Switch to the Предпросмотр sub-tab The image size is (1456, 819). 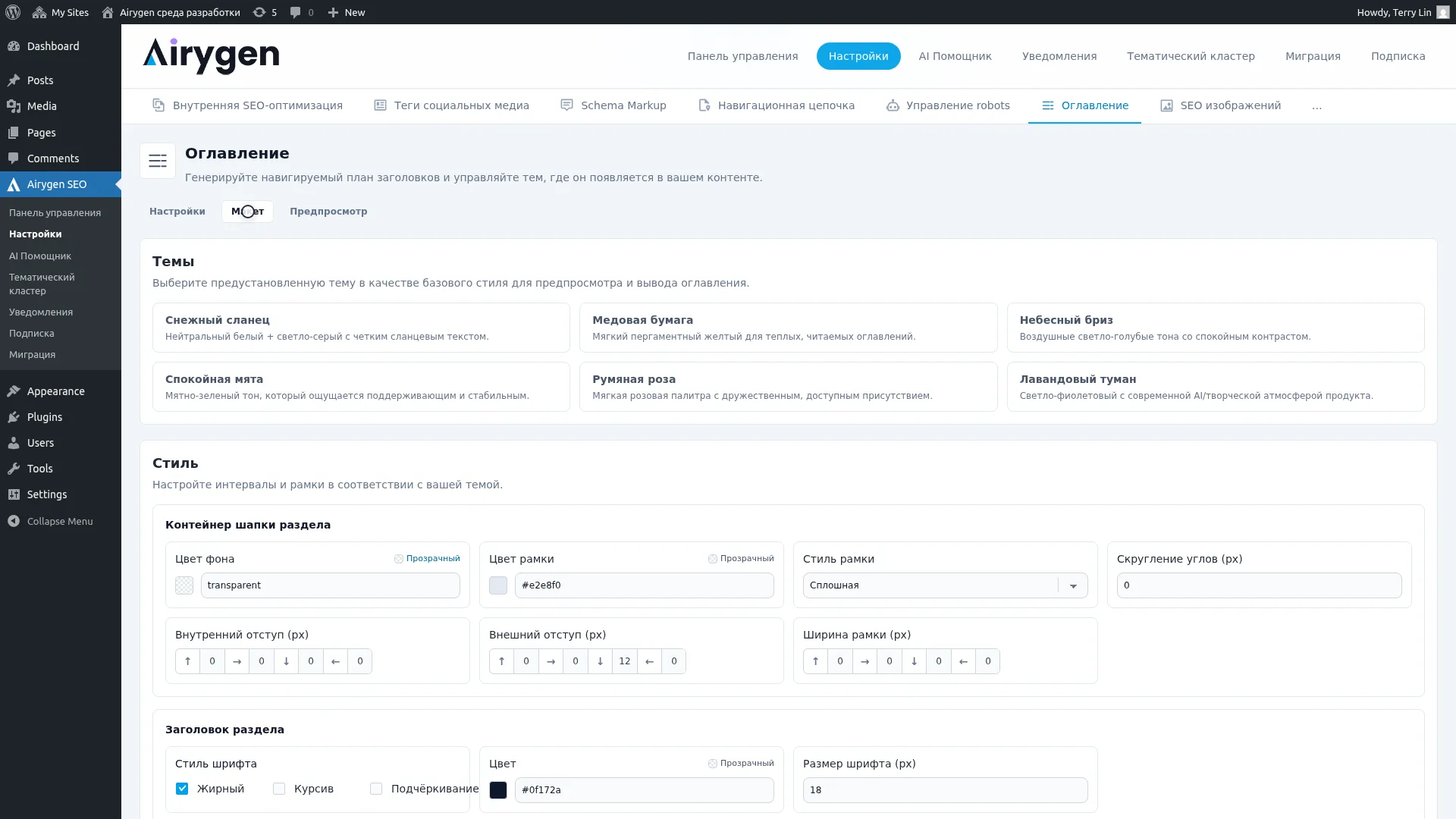(328, 212)
